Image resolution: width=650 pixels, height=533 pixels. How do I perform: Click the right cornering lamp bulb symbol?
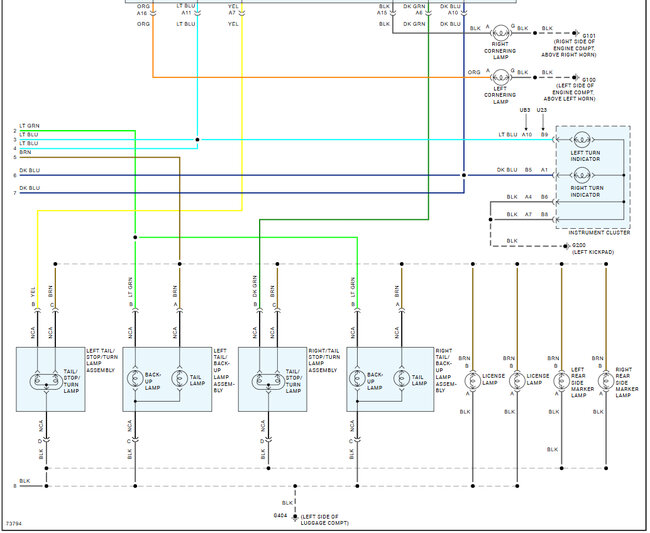coord(500,33)
